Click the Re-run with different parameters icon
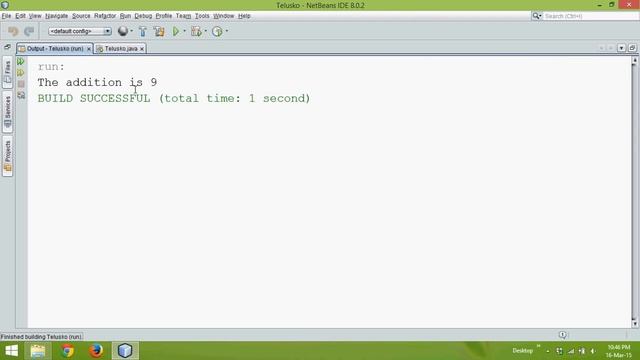Image resolution: width=640 pixels, height=360 pixels. pyautogui.click(x=21, y=73)
